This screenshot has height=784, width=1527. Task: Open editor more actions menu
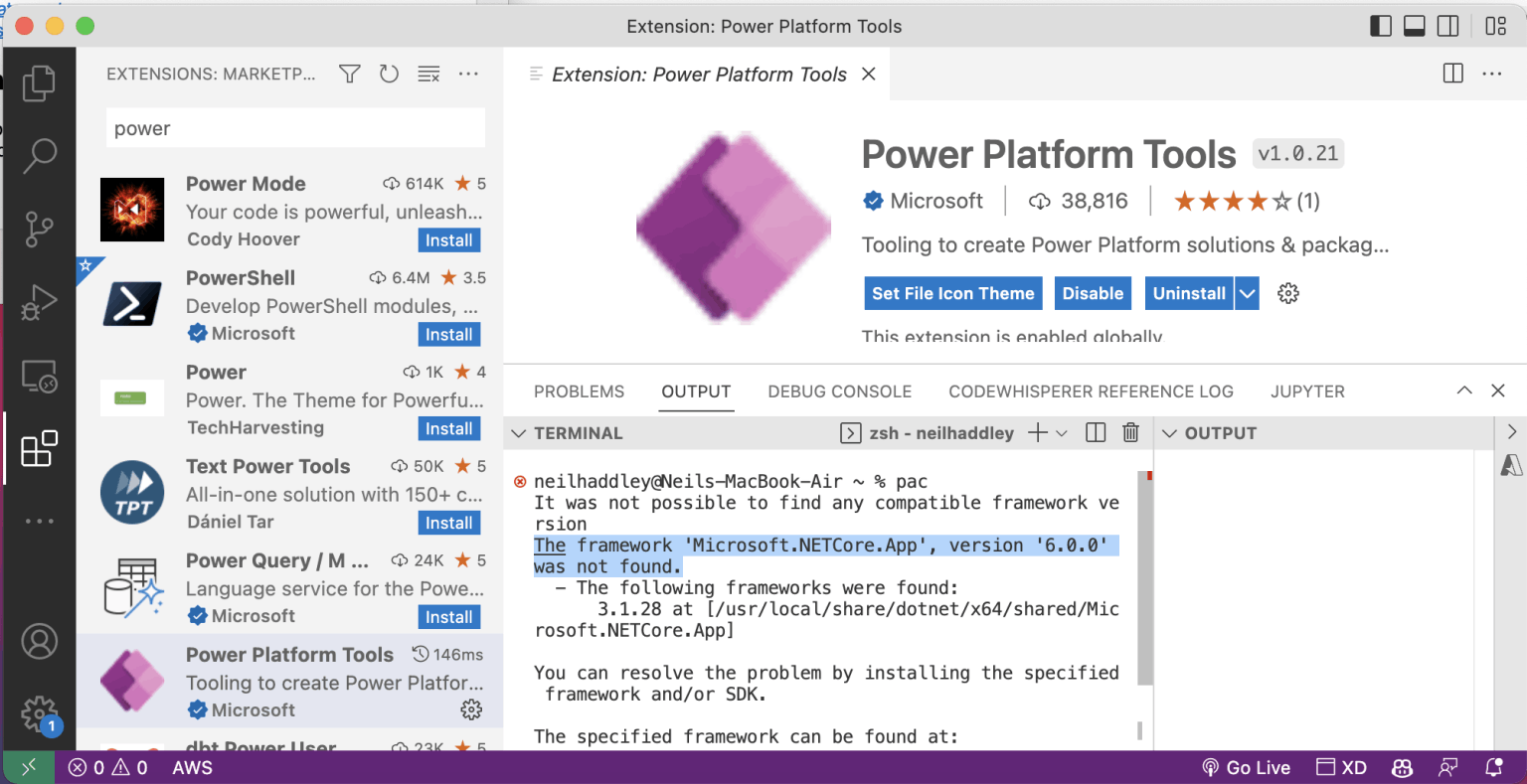(1492, 74)
